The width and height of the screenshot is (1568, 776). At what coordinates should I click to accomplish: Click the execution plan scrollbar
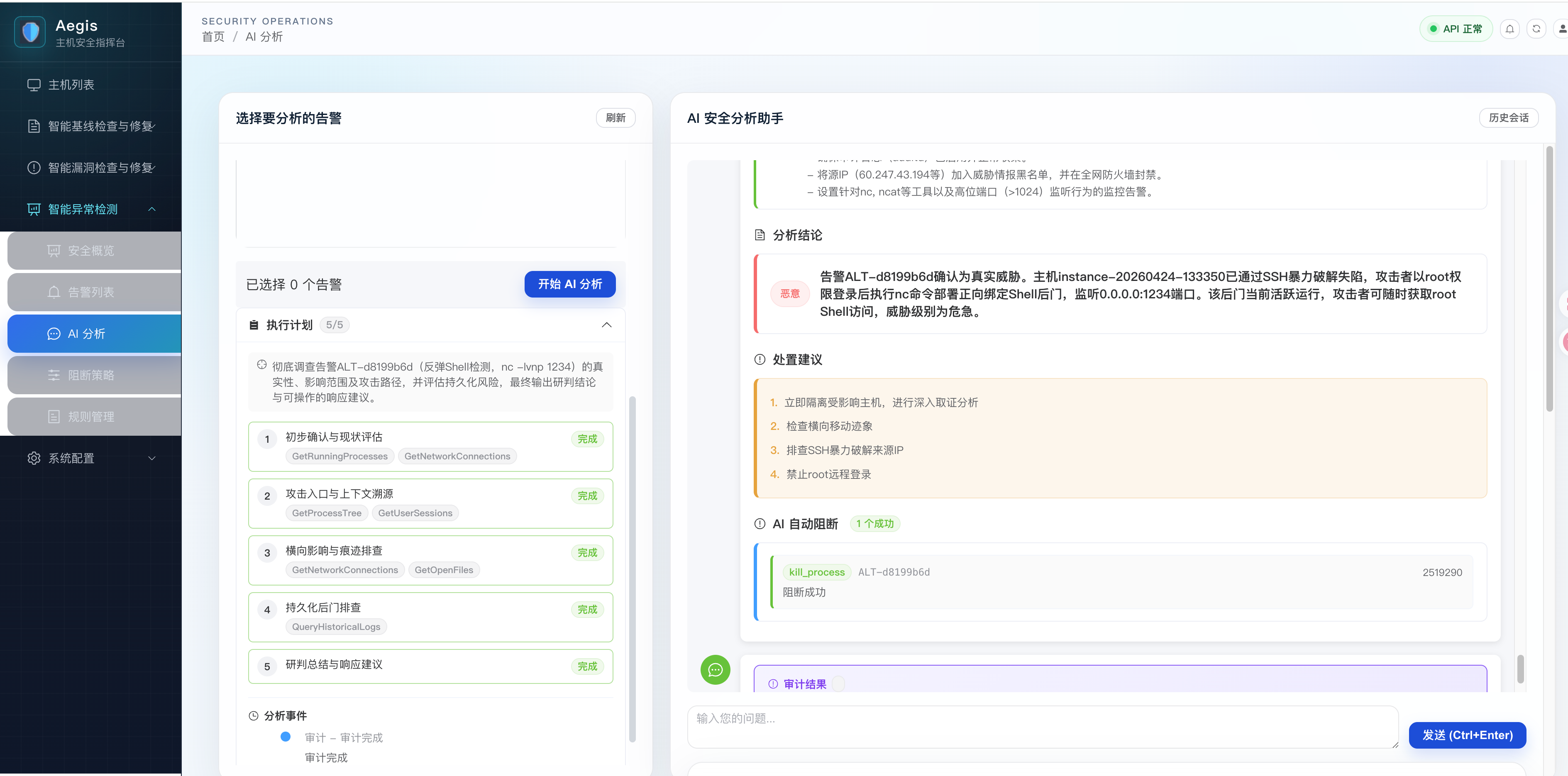[632, 569]
